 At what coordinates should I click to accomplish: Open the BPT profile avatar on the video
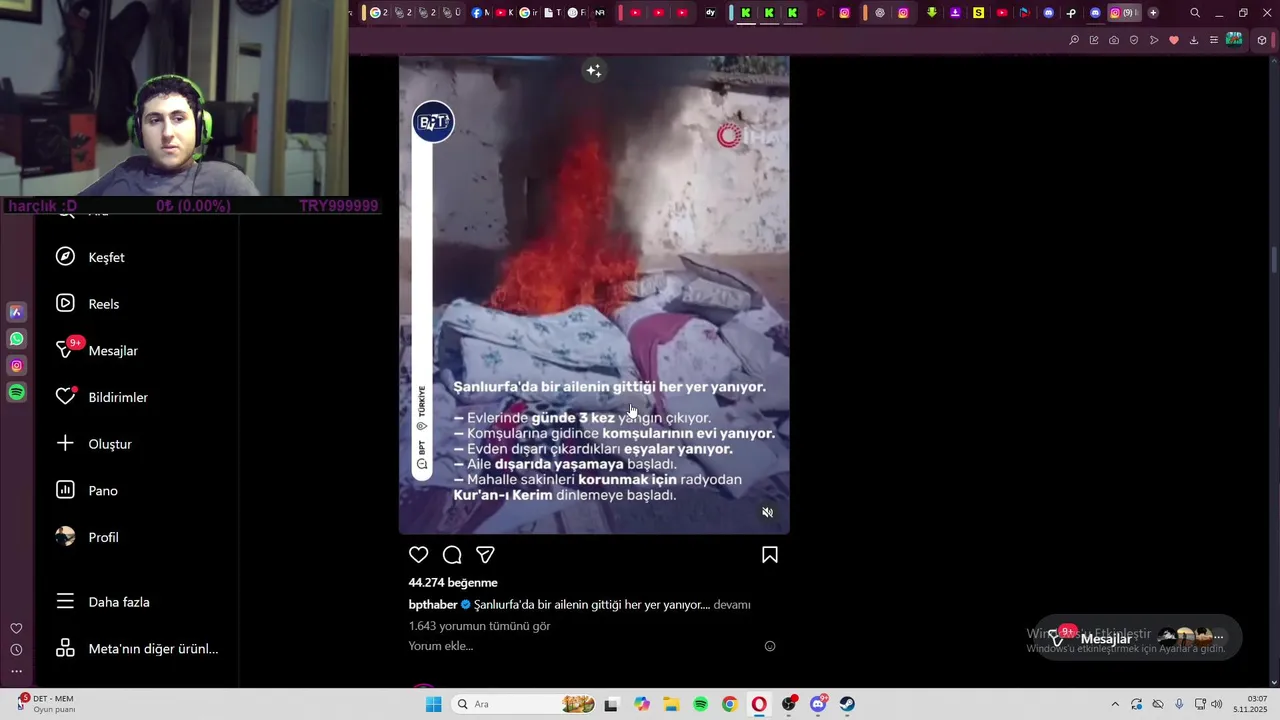pos(434,122)
